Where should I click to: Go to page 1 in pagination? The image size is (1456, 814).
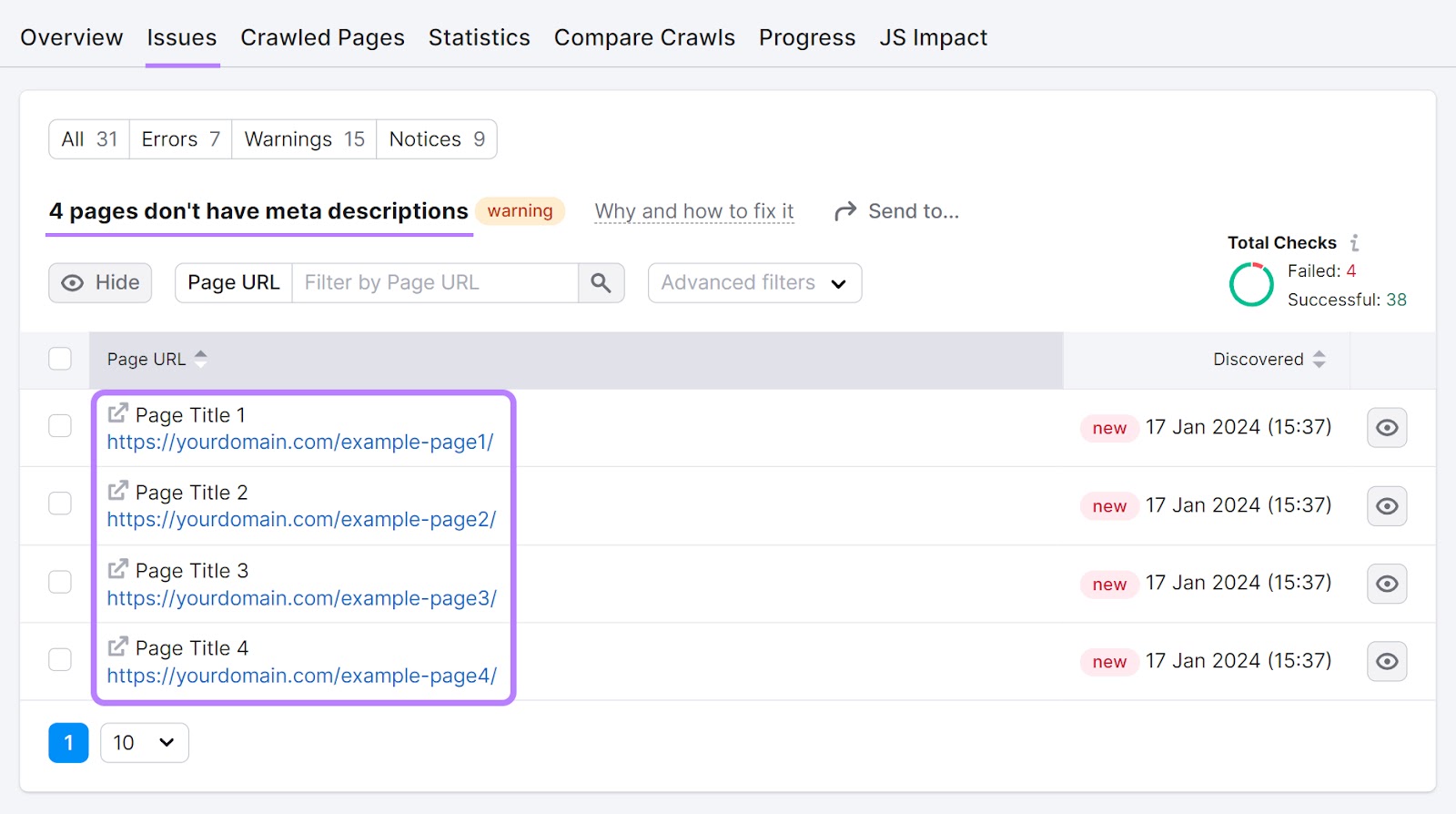coord(68,743)
